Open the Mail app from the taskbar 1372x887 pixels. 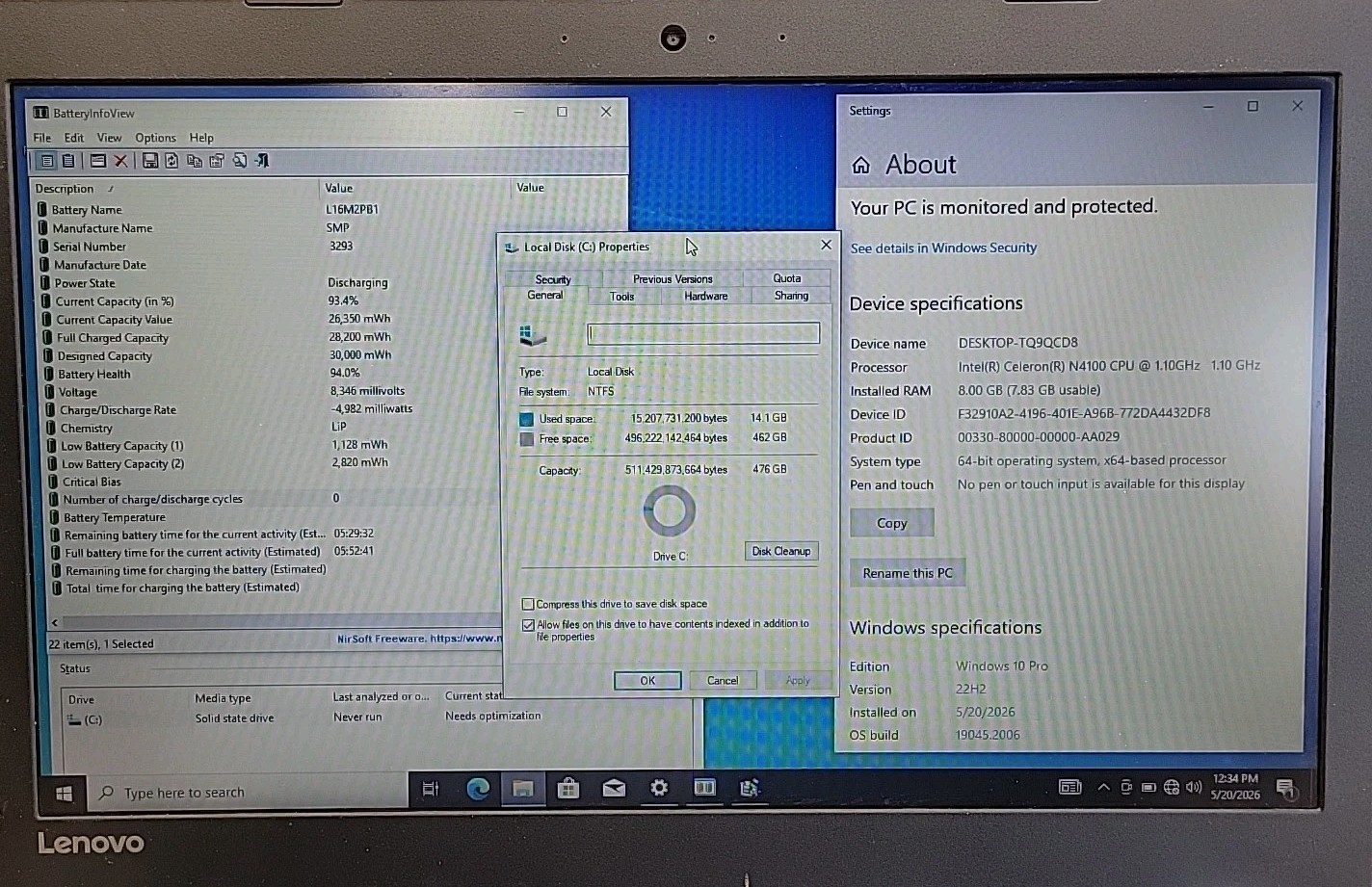click(x=614, y=789)
